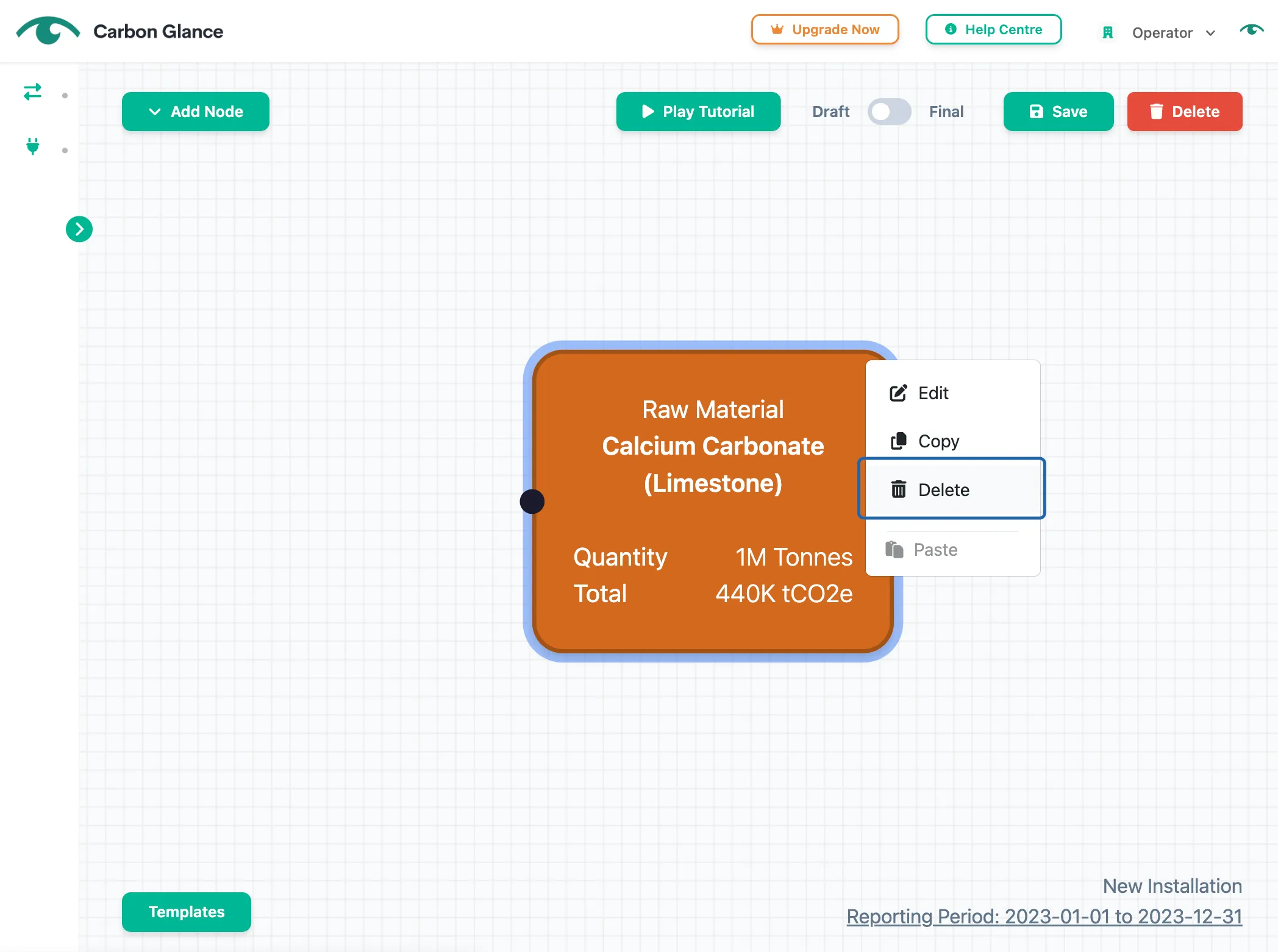Viewport: 1278px width, 952px height.
Task: Select the Calcium Carbonate (Limestone) node
Action: coord(713,502)
